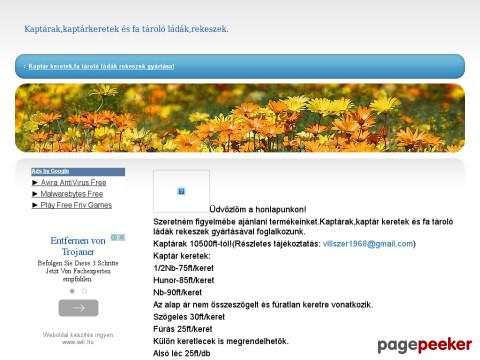The width and height of the screenshot is (480, 360).
Task: Click the Hunor-85ft/keret price line
Action: point(184,280)
